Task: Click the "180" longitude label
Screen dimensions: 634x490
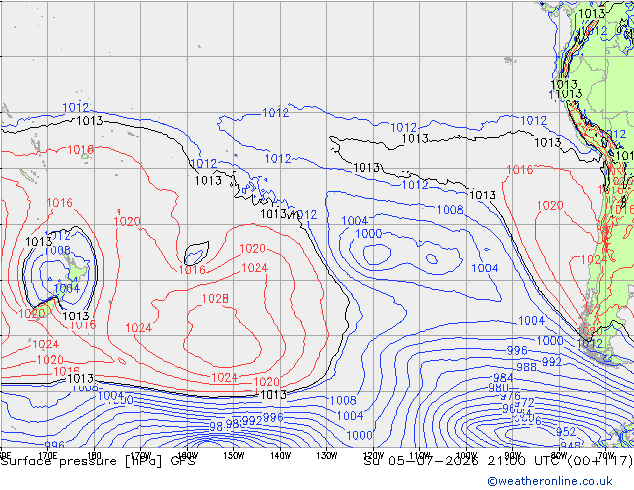Action: click(x=94, y=456)
